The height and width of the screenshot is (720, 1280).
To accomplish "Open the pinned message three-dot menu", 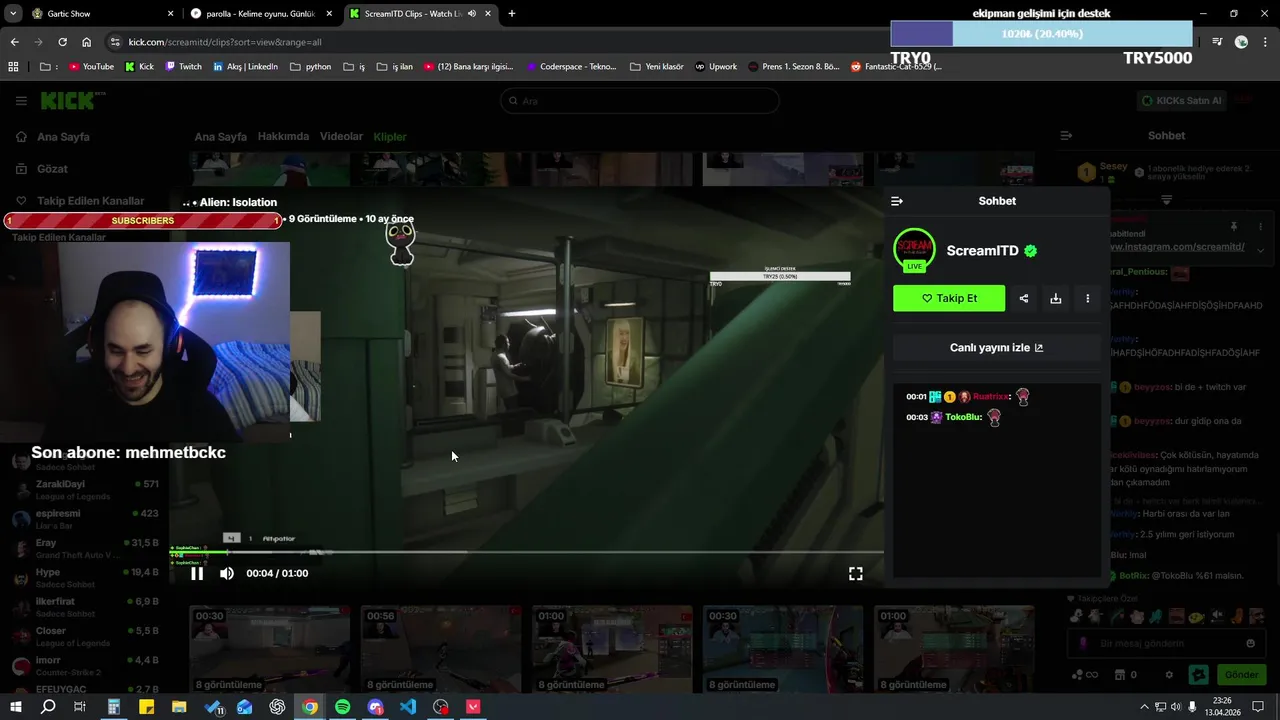I will (1259, 227).
